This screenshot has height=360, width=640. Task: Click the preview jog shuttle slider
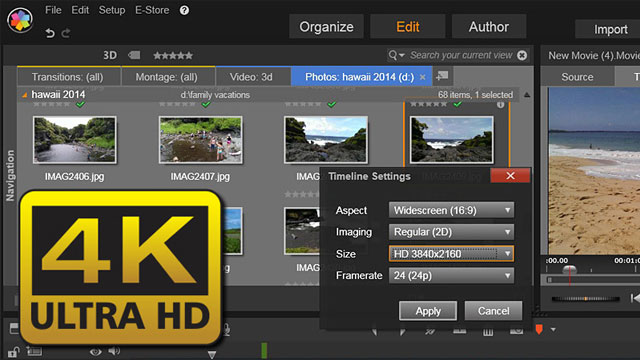click(x=585, y=299)
